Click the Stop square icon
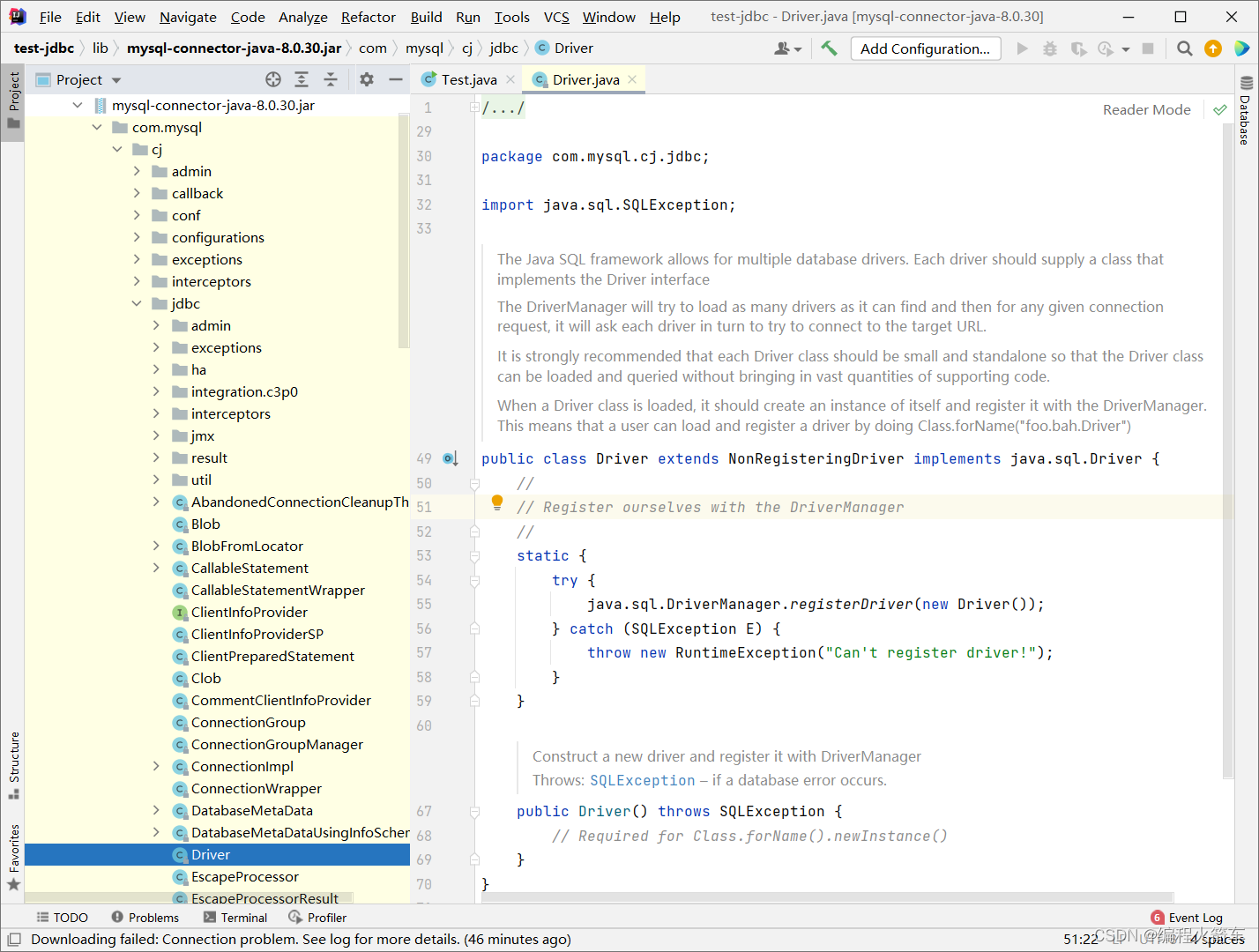Screen dimensions: 1259x952 (1148, 48)
